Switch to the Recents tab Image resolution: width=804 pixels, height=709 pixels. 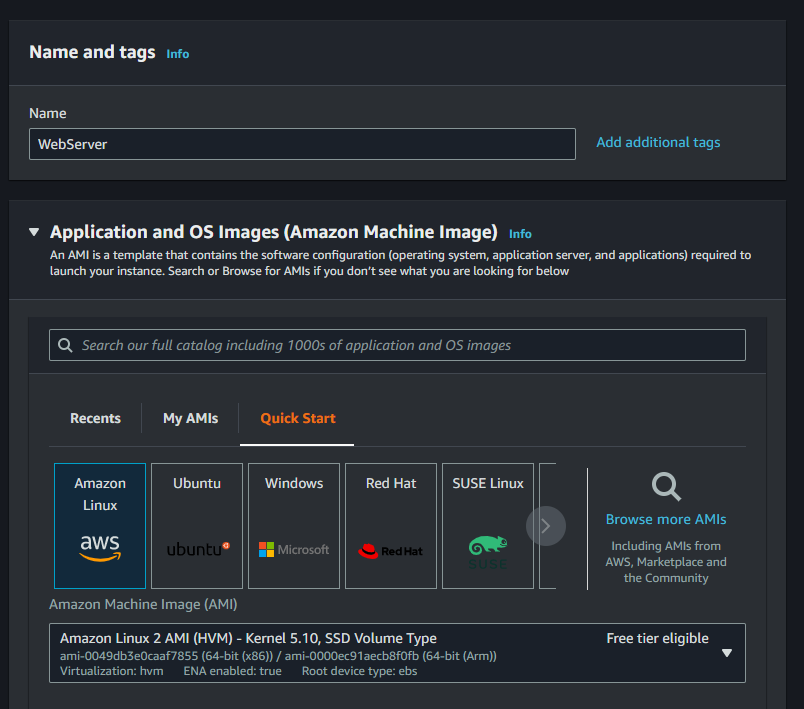[x=95, y=418]
